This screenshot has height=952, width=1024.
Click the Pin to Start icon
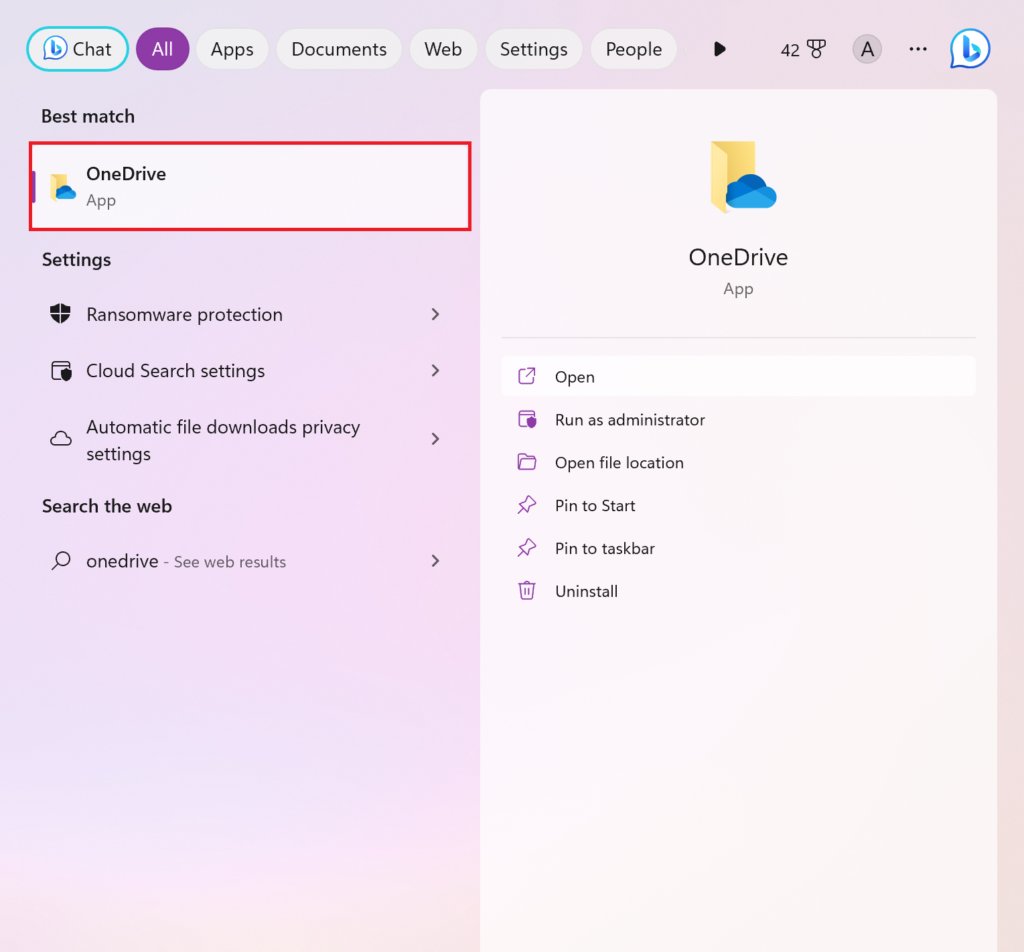(527, 505)
